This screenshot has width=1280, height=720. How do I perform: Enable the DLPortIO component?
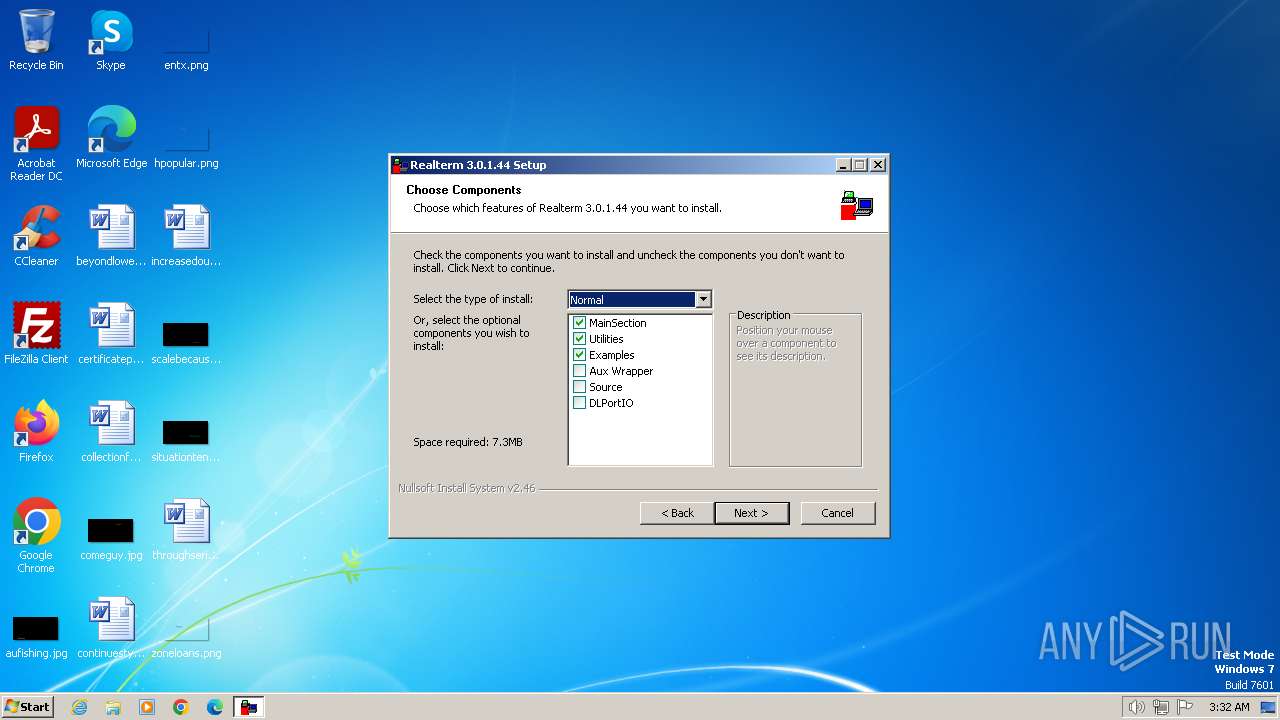click(x=579, y=403)
